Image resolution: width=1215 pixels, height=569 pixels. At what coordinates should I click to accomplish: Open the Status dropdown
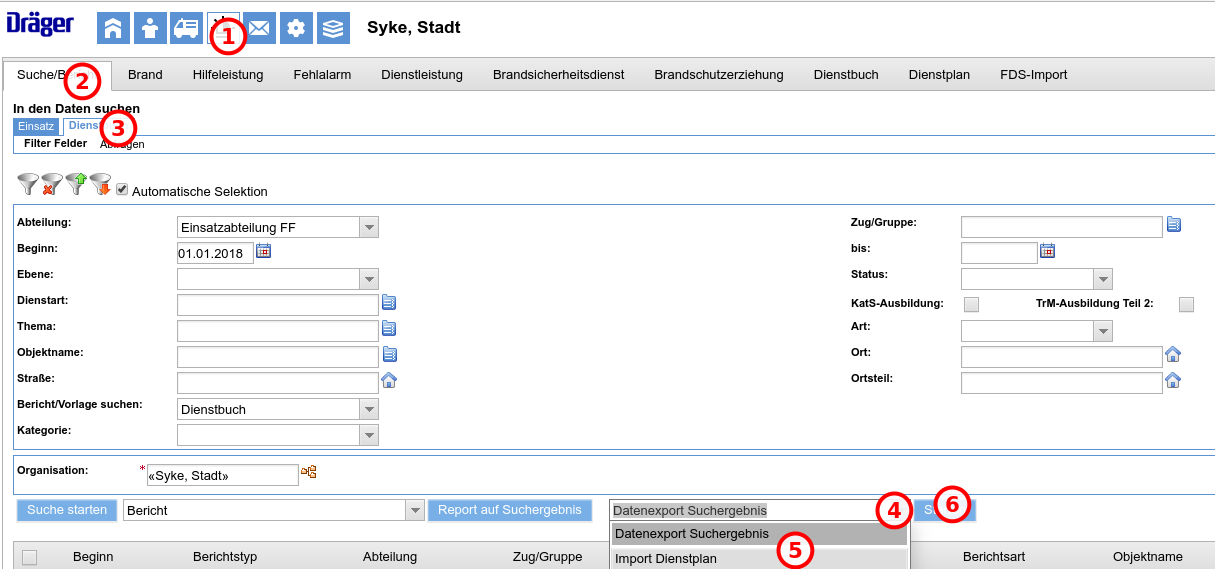click(x=1102, y=279)
